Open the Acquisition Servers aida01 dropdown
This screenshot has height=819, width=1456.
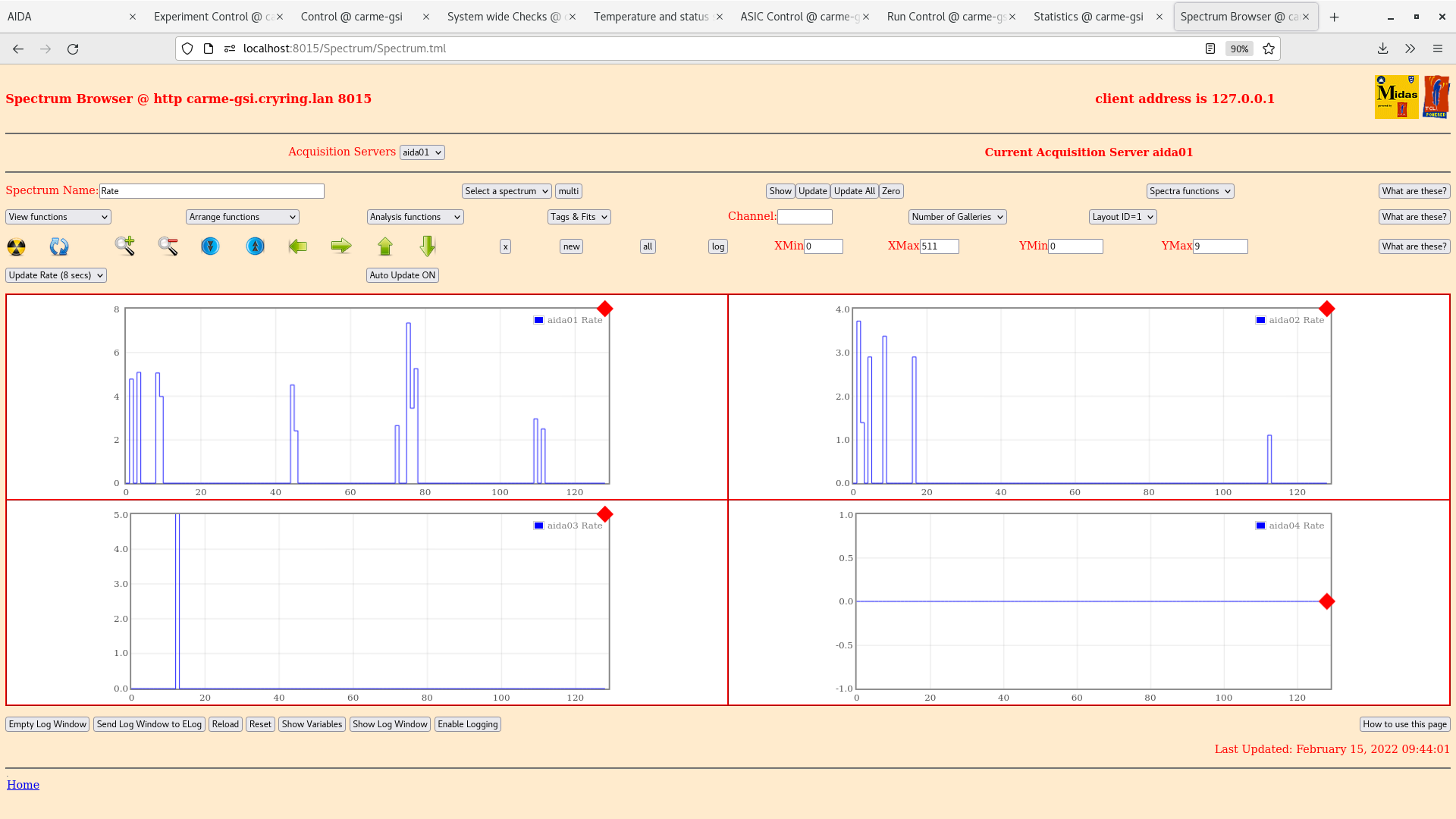coord(422,152)
